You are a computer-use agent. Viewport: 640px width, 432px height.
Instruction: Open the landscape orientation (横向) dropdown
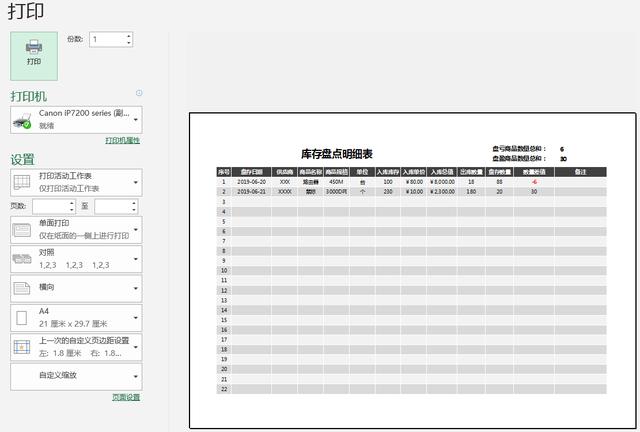[x=76, y=288]
